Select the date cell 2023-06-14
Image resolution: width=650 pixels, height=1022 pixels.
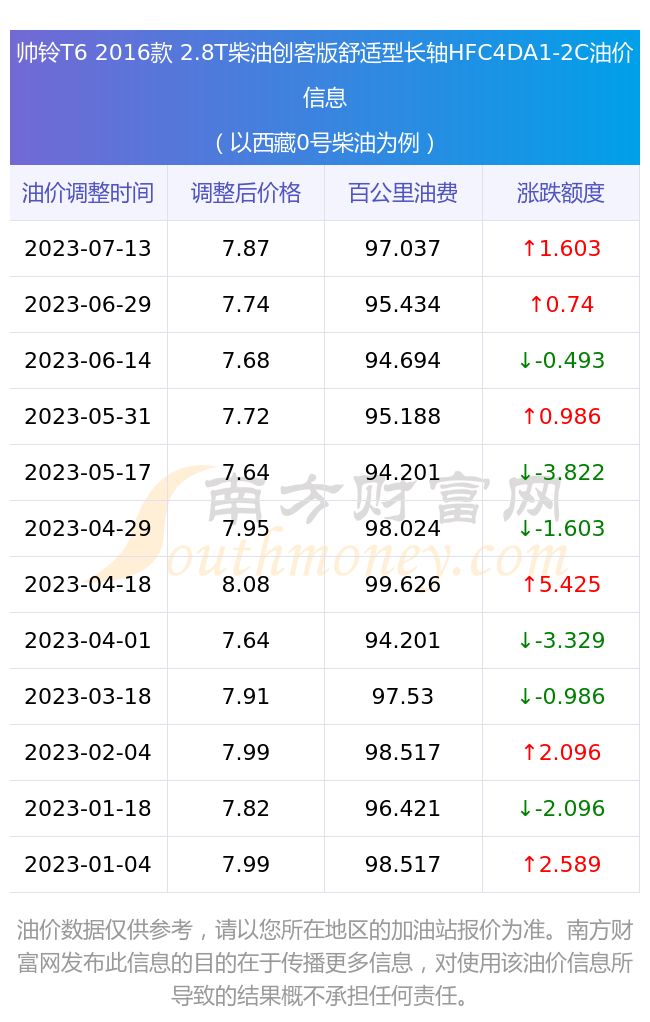pos(88,360)
